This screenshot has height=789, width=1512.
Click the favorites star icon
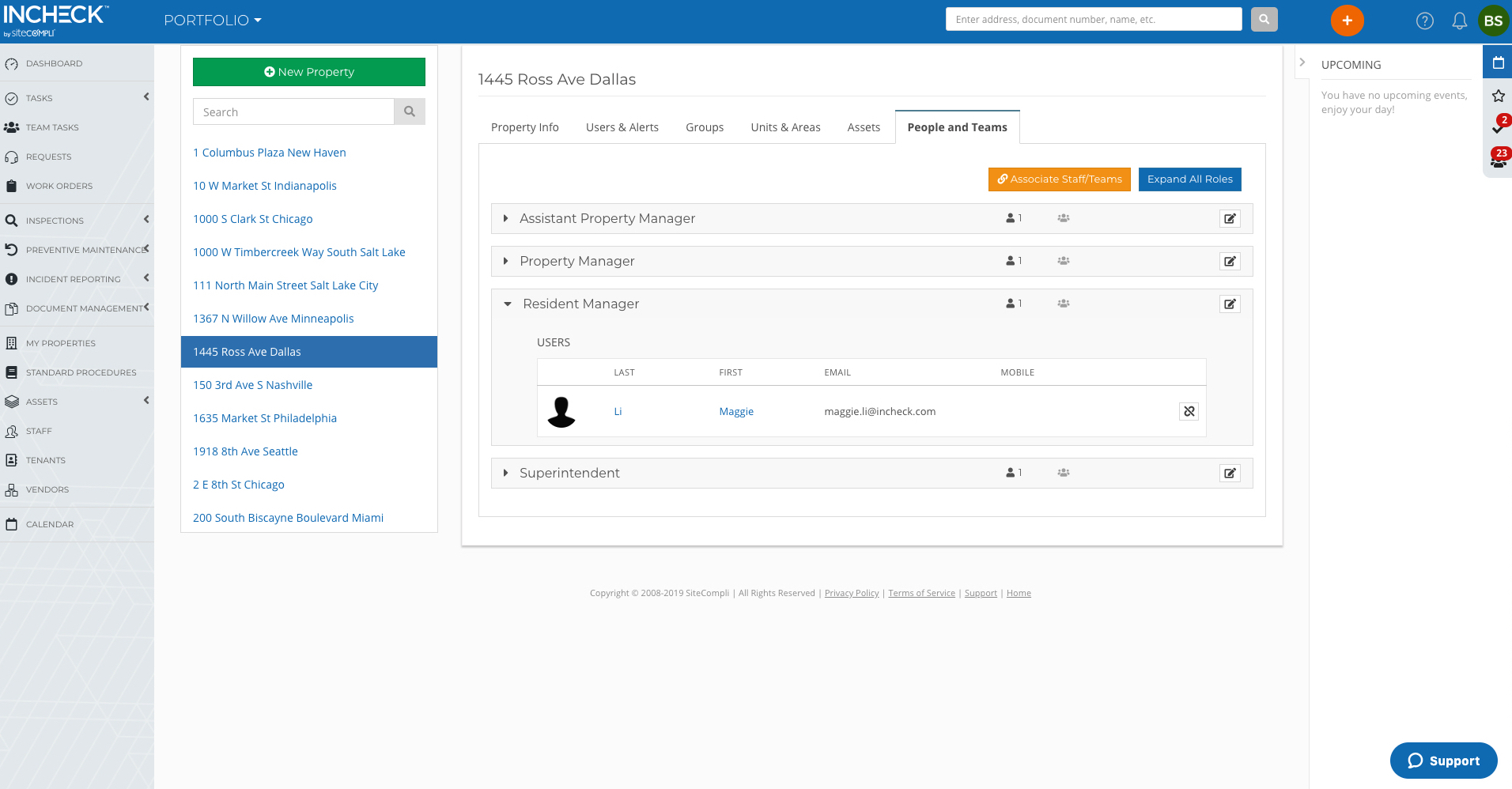[x=1498, y=96]
